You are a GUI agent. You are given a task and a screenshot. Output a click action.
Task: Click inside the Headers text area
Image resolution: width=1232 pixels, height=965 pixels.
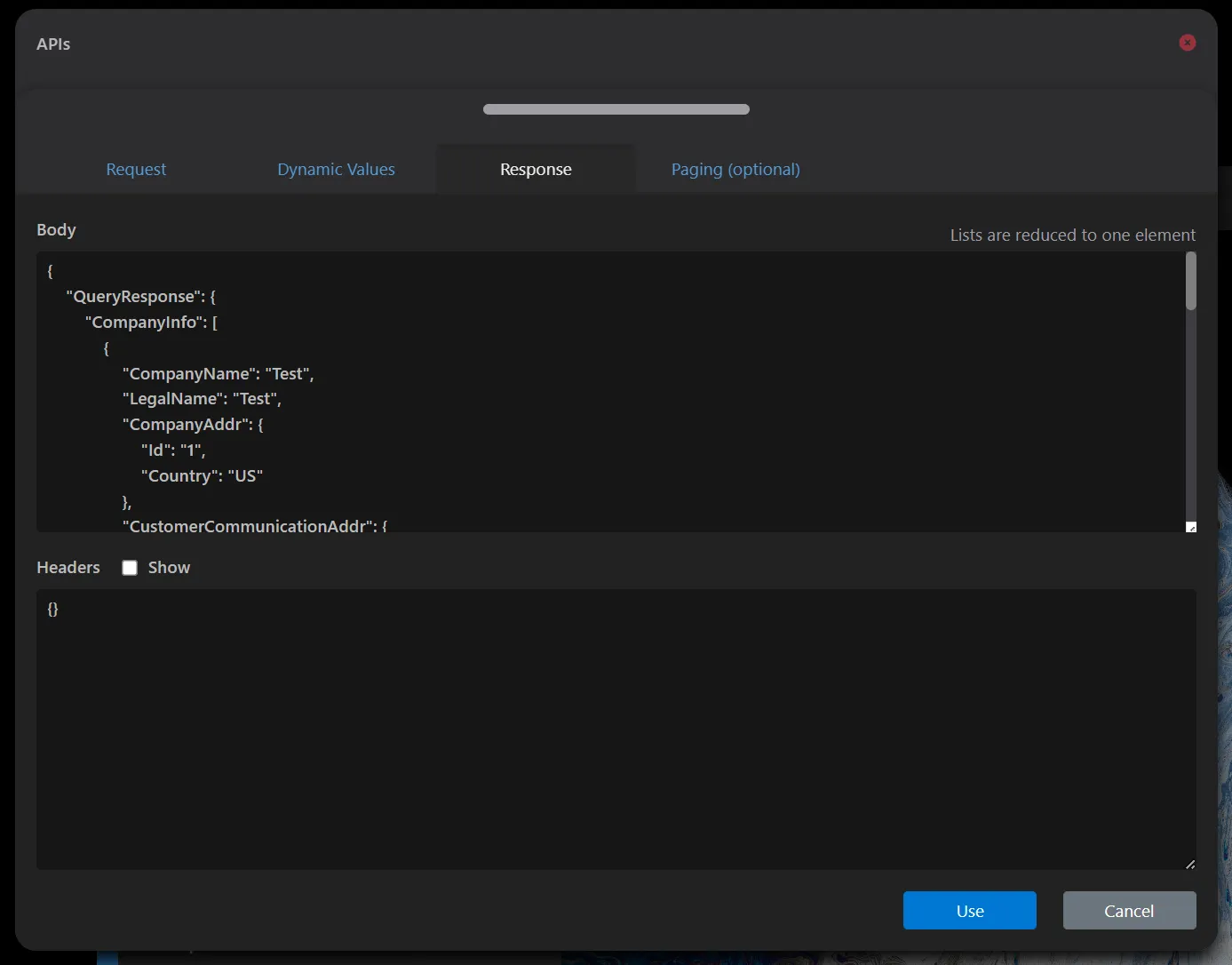pos(616,730)
